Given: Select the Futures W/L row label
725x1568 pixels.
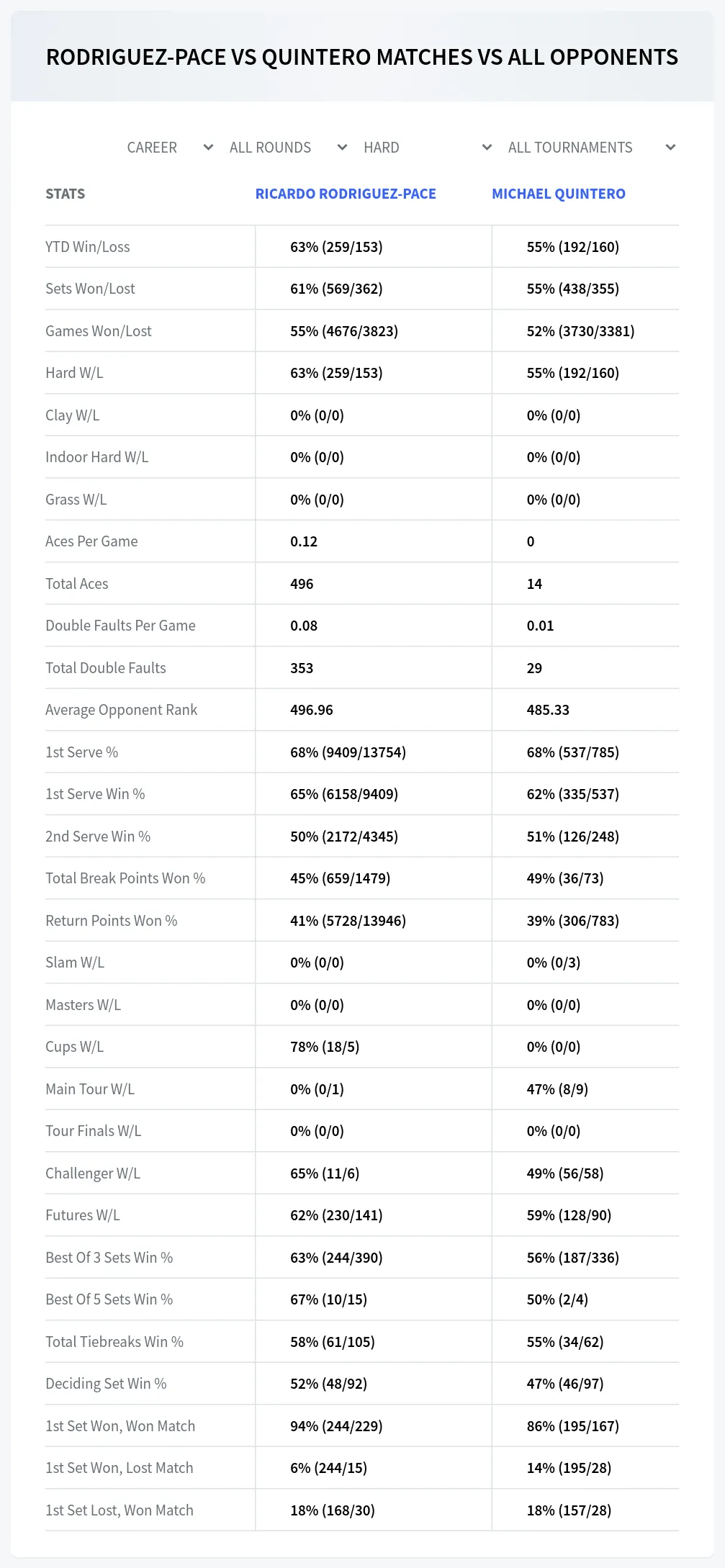Looking at the screenshot, I should pyautogui.click(x=83, y=1215).
